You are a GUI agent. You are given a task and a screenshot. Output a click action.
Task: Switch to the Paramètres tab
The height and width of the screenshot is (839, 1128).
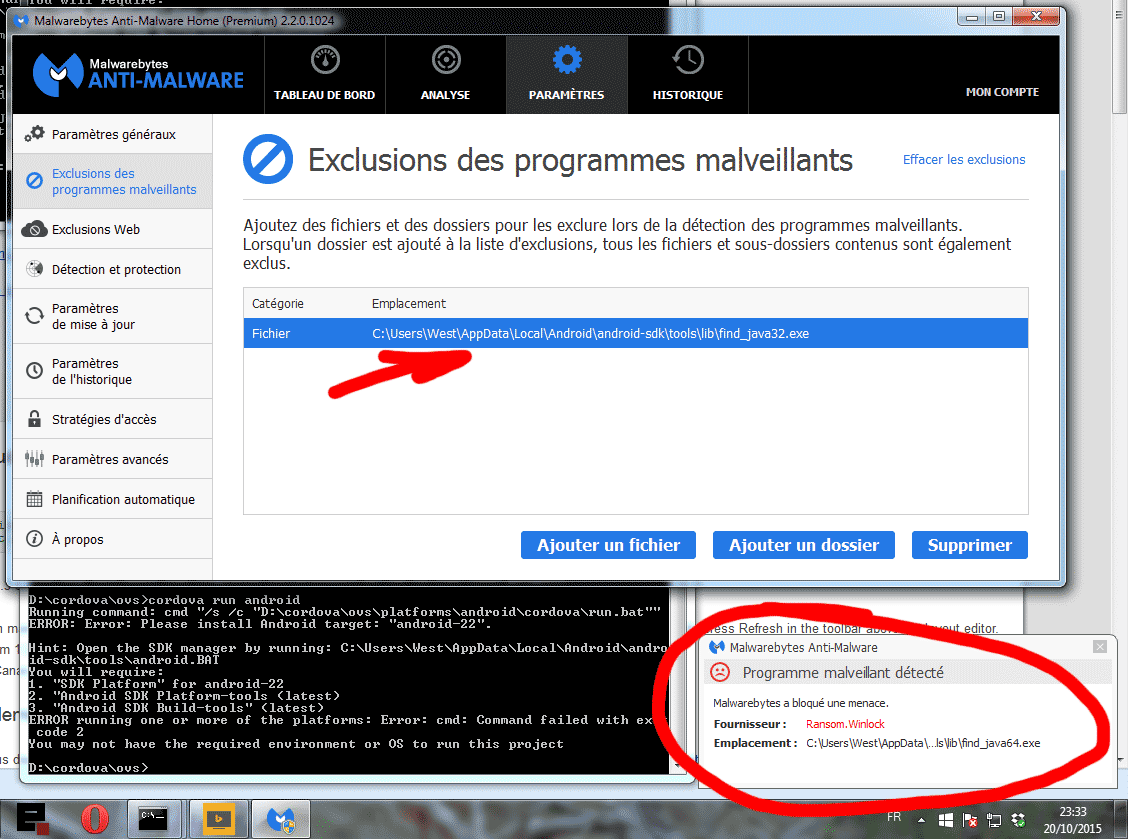pyautogui.click(x=566, y=75)
